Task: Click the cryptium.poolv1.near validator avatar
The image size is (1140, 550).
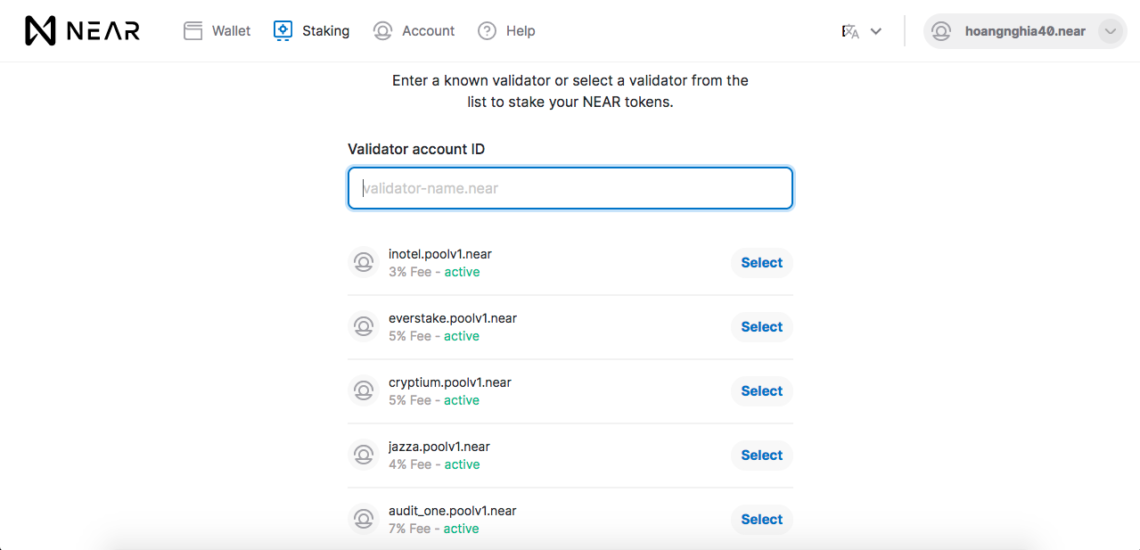Action: coord(363,391)
